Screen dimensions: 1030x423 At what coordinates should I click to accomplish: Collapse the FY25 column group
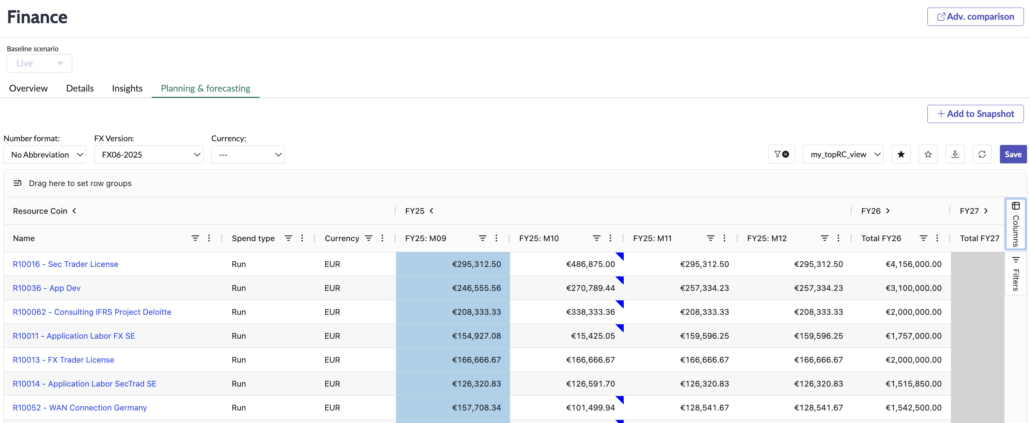(x=431, y=211)
